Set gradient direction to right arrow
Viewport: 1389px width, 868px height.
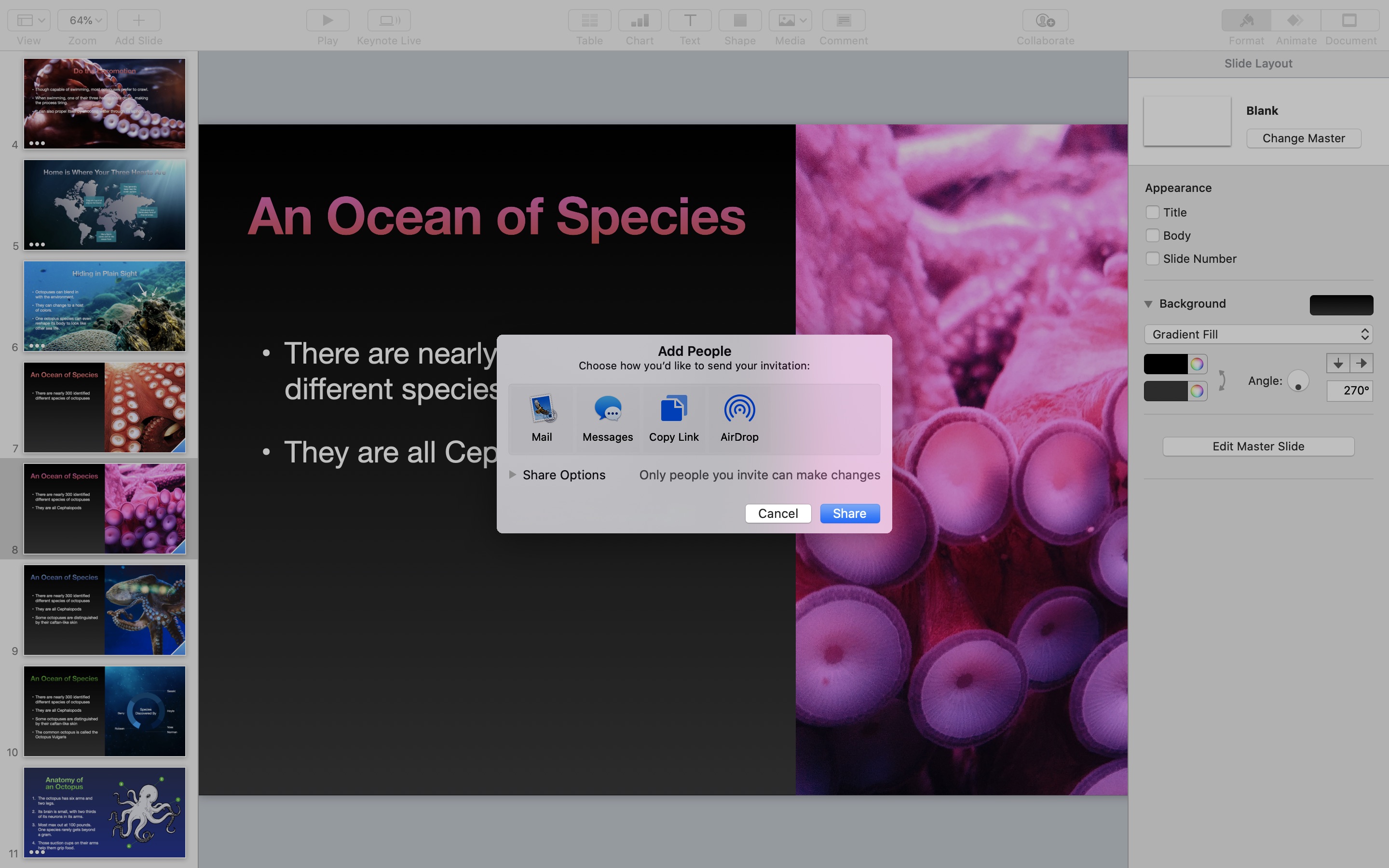tap(1362, 364)
